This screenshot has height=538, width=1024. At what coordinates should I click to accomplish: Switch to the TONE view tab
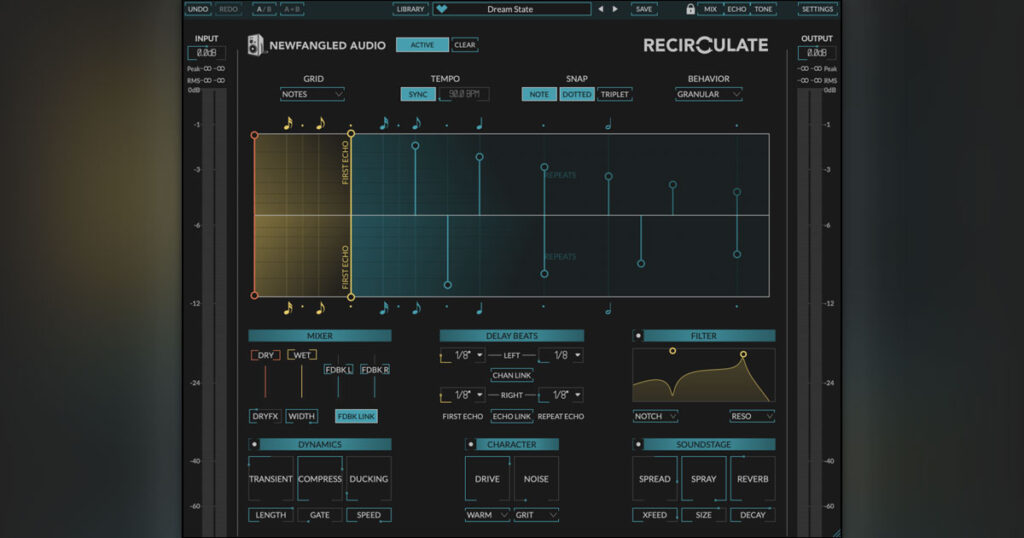(x=763, y=9)
